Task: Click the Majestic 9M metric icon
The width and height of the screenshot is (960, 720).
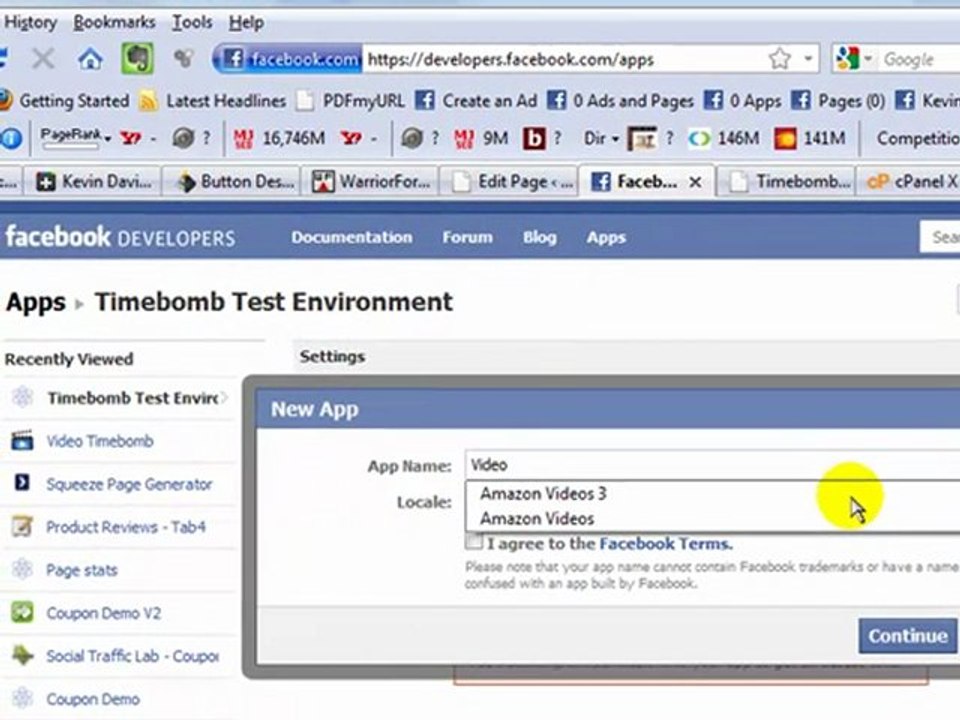Action: point(463,138)
